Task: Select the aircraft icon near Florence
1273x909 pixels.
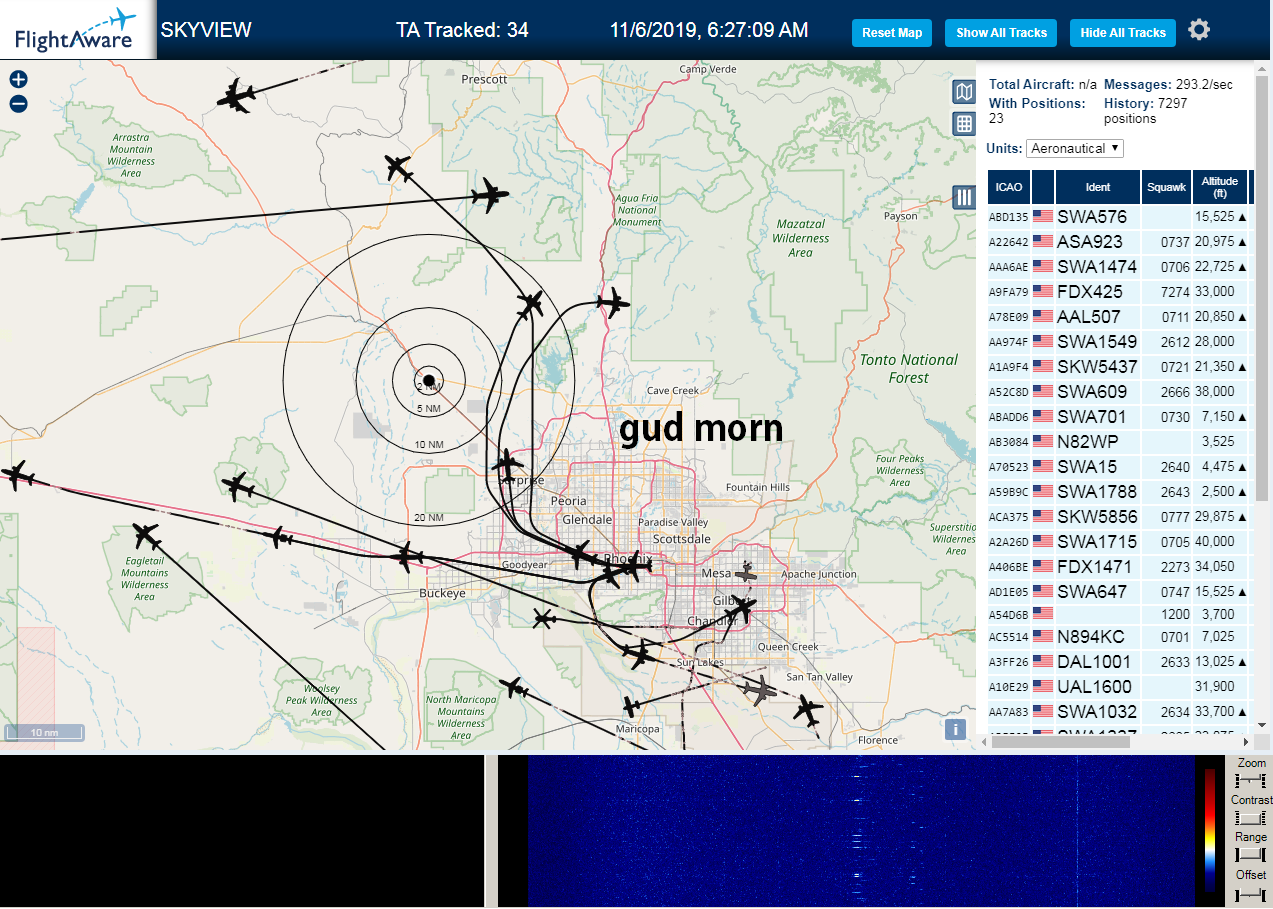Action: coord(807,712)
